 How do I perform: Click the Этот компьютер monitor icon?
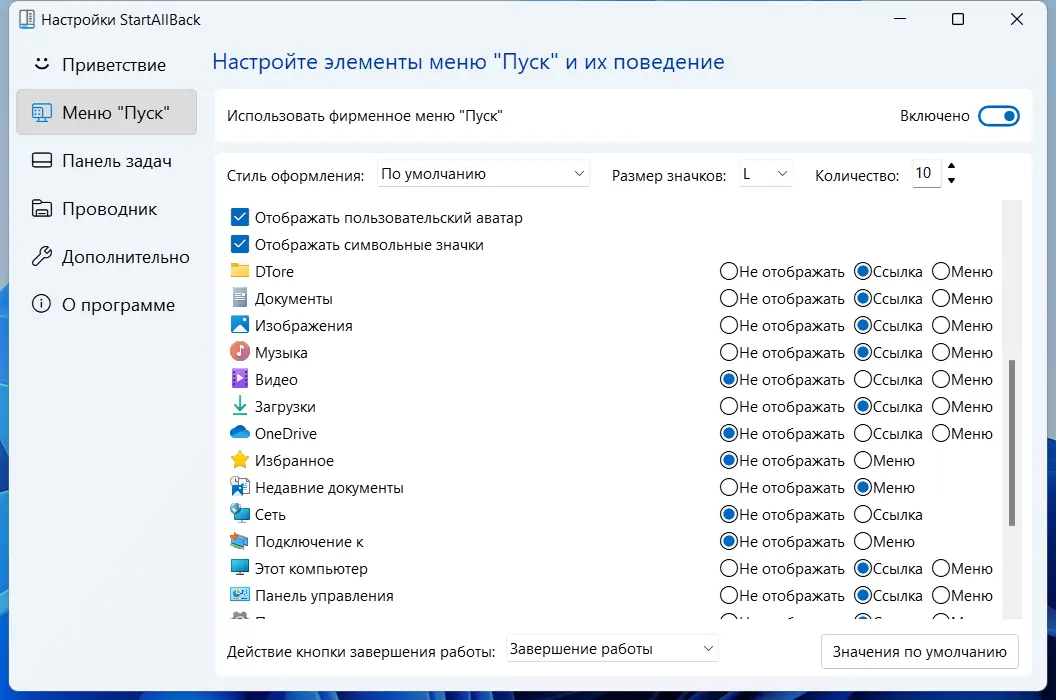point(240,568)
